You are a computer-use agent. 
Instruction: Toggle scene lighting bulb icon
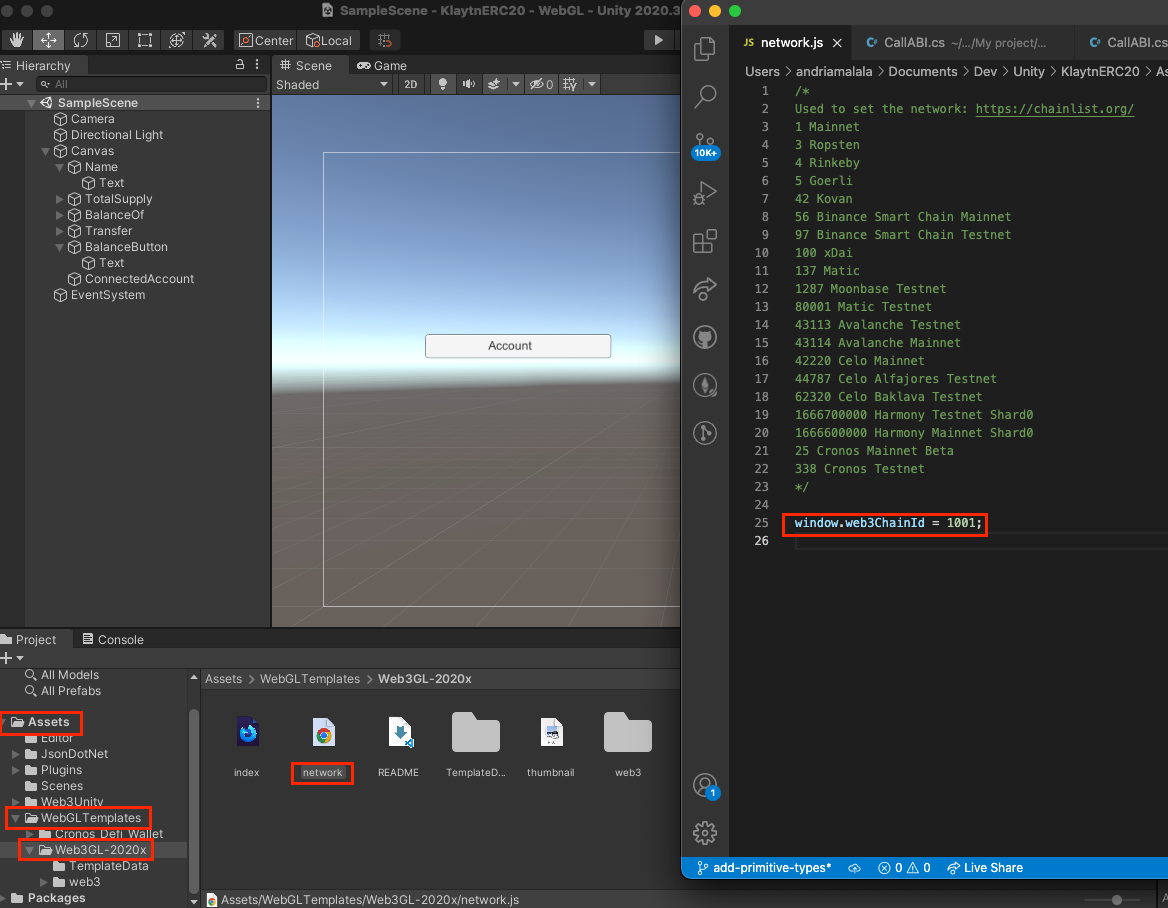pyautogui.click(x=442, y=84)
